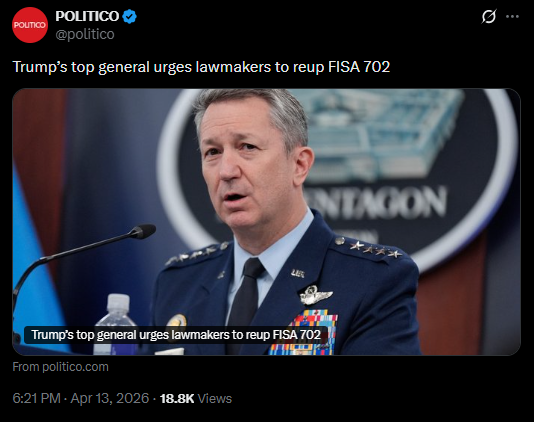Click the POLITICO display name
This screenshot has height=422, width=534.
(87, 16)
